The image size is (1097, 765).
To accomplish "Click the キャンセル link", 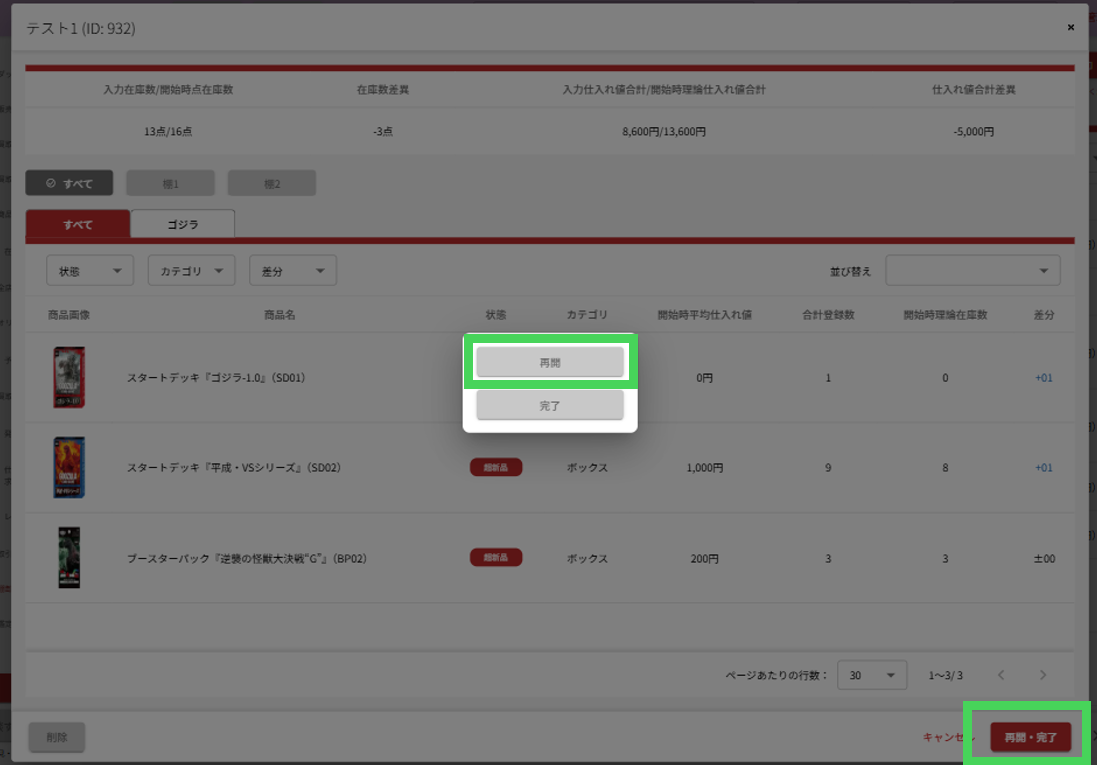I will tap(945, 737).
